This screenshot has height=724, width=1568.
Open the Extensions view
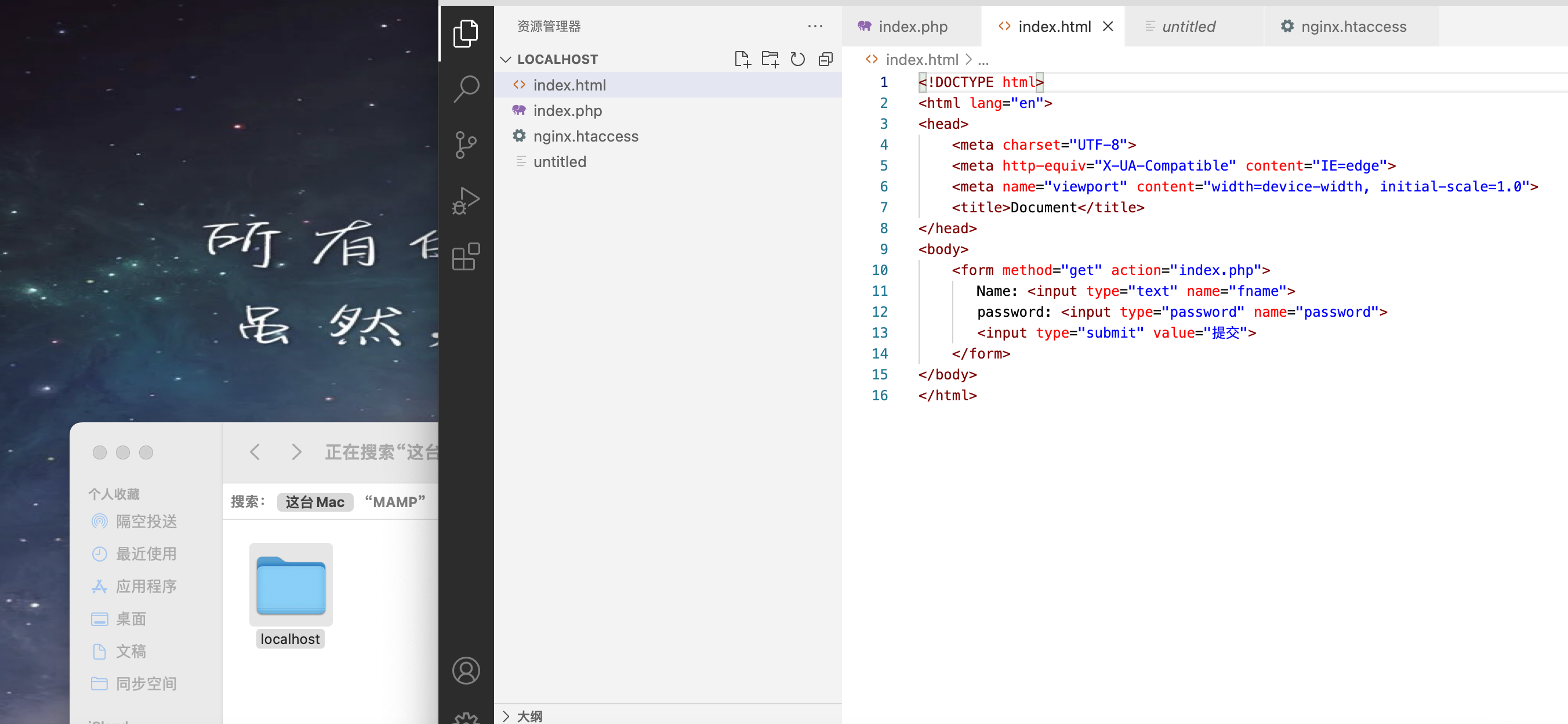(466, 256)
